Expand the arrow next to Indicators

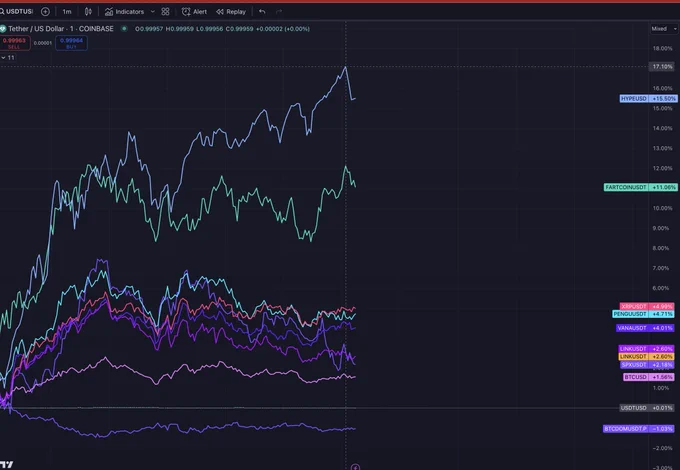tap(152, 12)
